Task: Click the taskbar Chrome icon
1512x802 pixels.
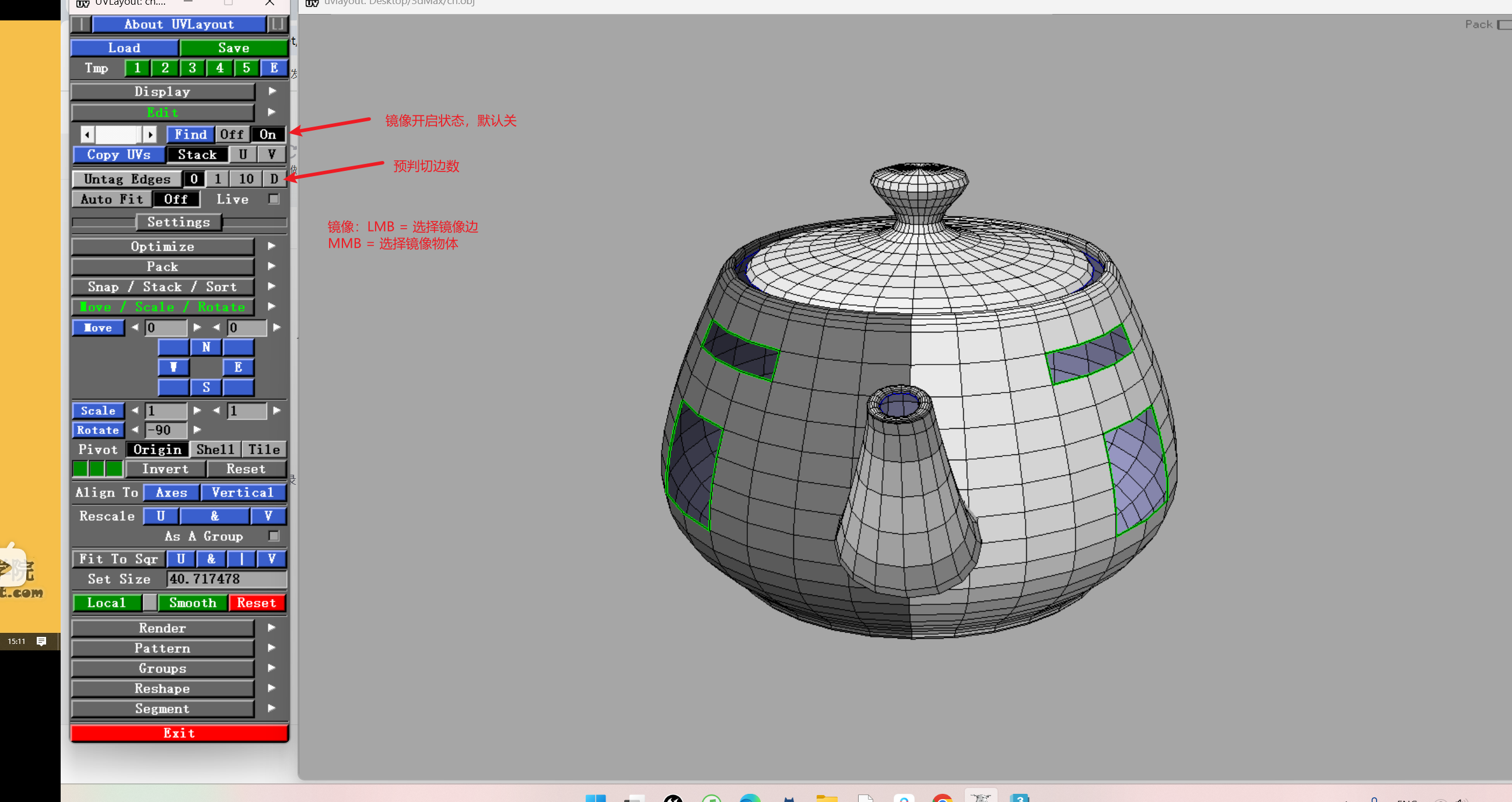Action: [x=942, y=798]
